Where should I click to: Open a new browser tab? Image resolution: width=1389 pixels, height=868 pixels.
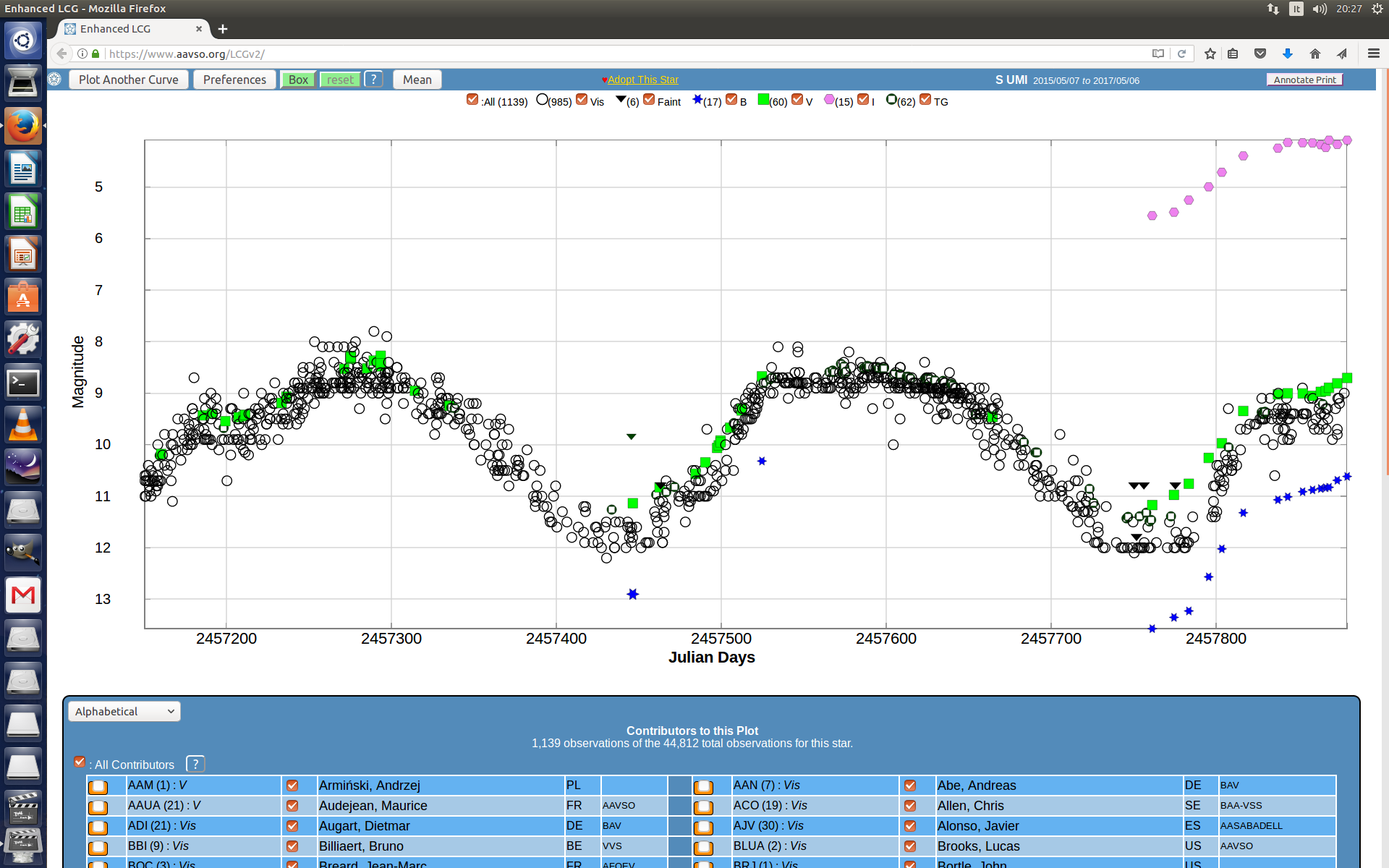click(x=223, y=29)
